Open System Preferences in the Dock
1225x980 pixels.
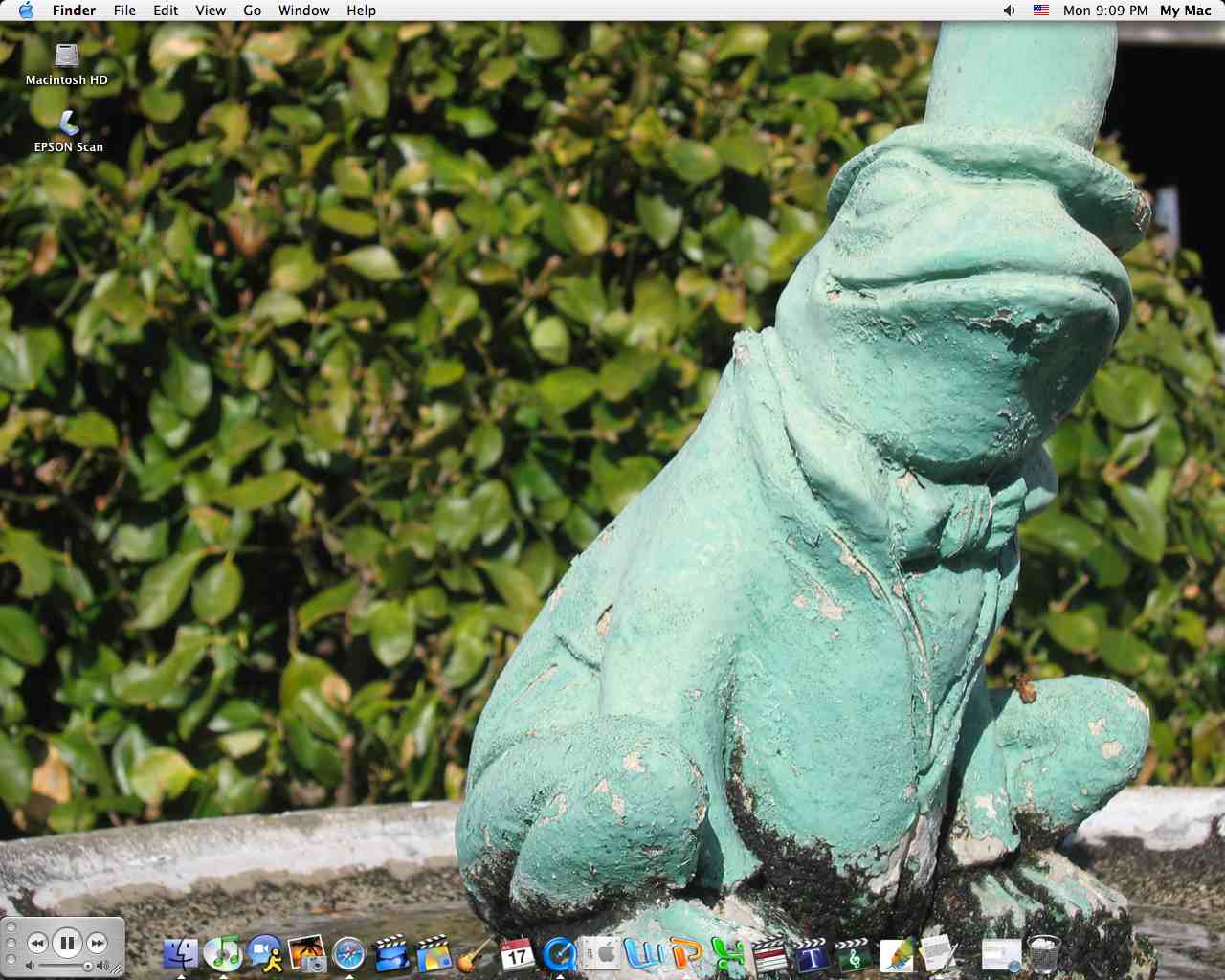[602, 953]
